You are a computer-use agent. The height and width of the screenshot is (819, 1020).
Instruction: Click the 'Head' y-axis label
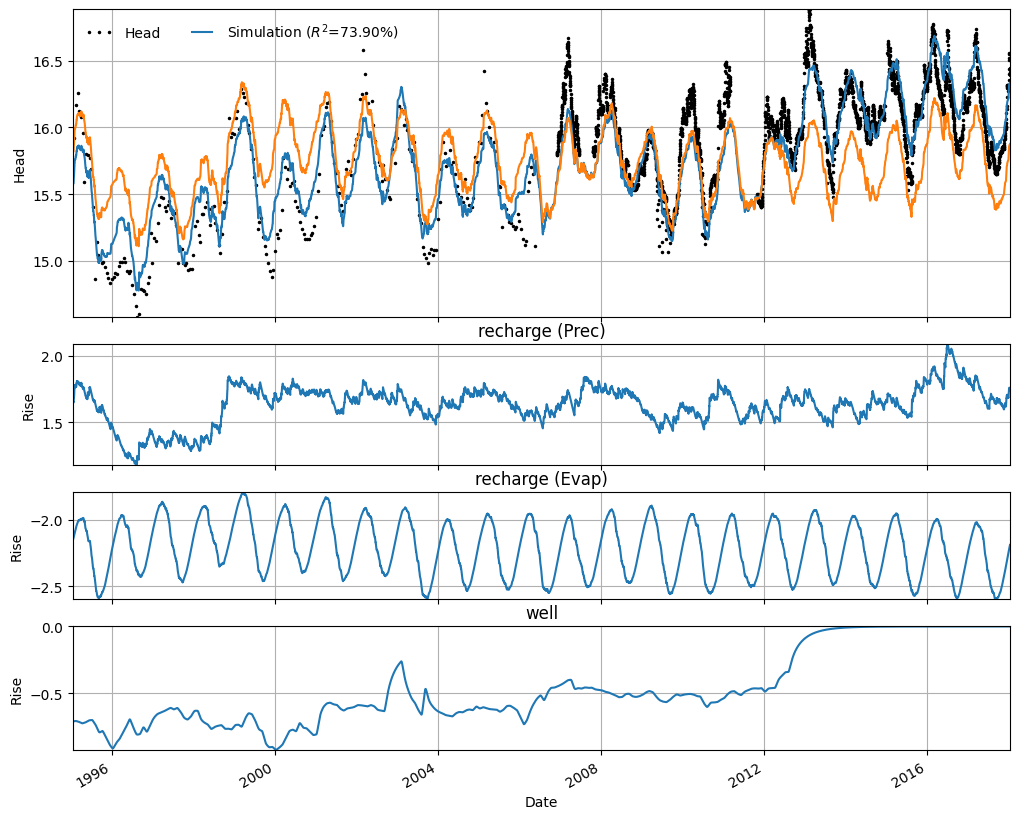(x=19, y=166)
